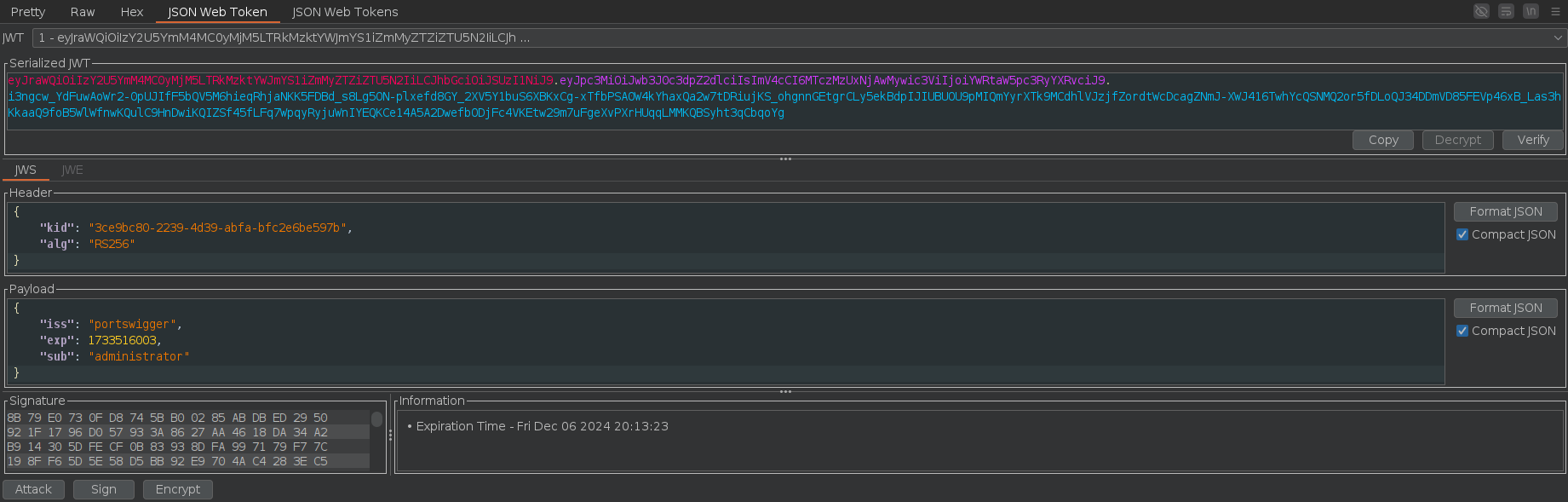1568x502 pixels.
Task: Switch to the JSON Web Tokens tab
Action: click(x=345, y=12)
